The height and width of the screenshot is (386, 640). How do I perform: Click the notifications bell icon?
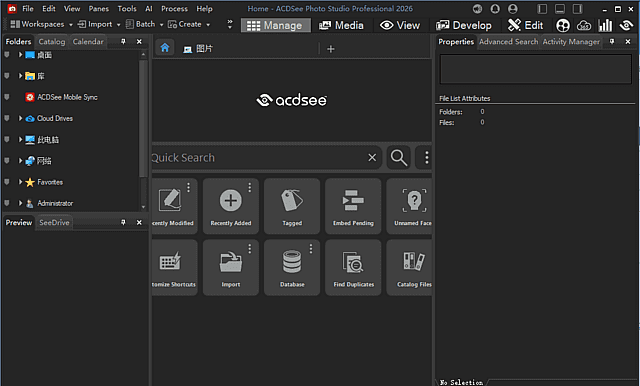(x=495, y=9)
